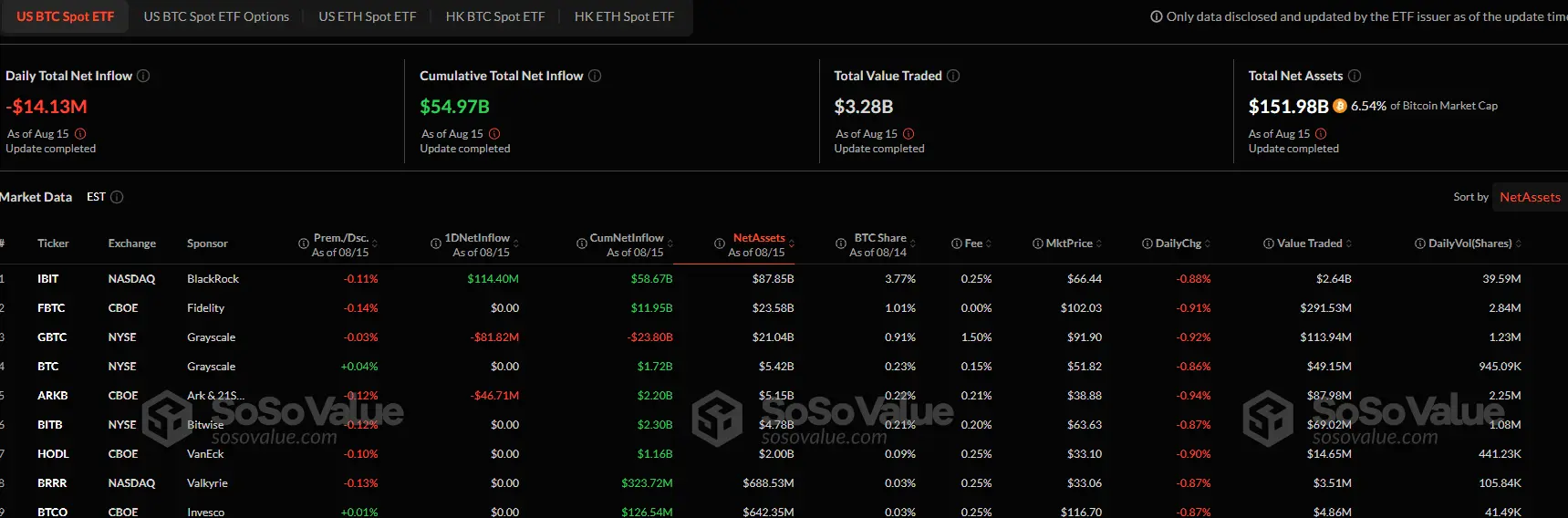Viewport: 1568px width, 518px height.
Task: Sort table by BTC Share arrows
Action: pyautogui.click(x=913, y=243)
